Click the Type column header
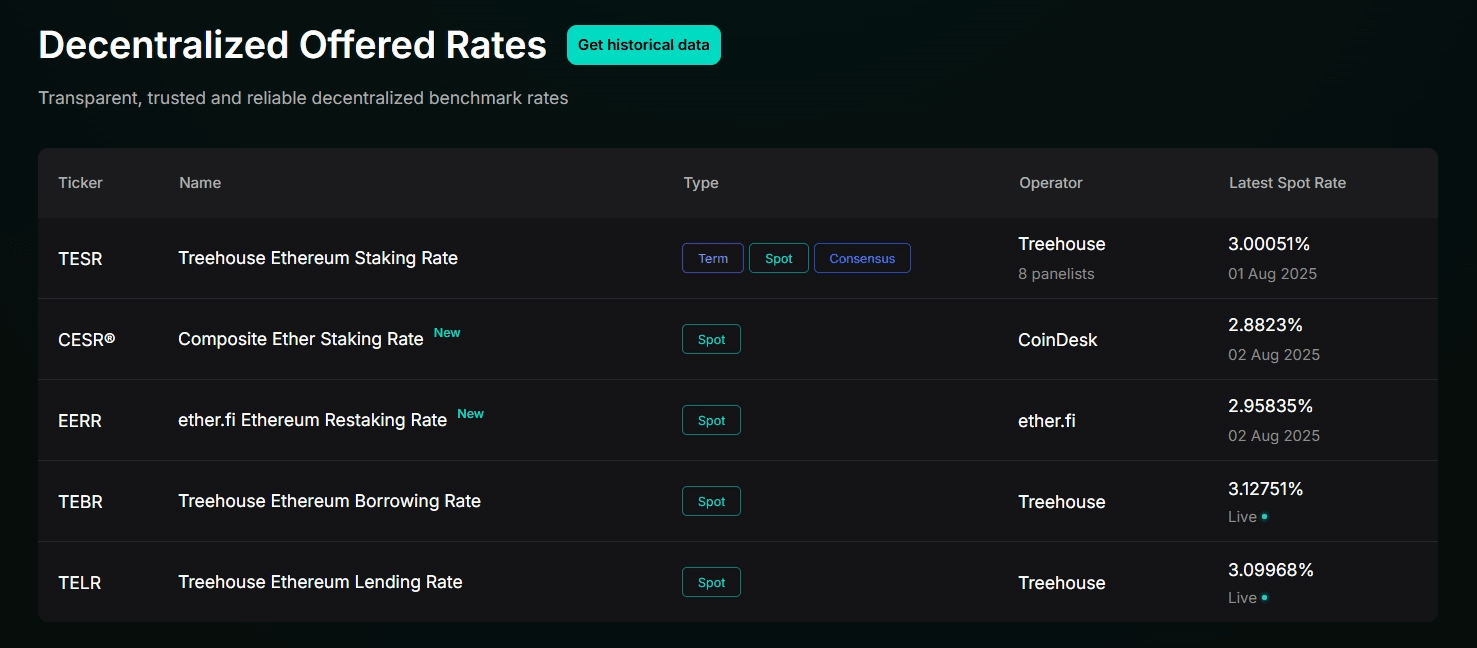Image resolution: width=1477 pixels, height=648 pixels. click(x=701, y=183)
